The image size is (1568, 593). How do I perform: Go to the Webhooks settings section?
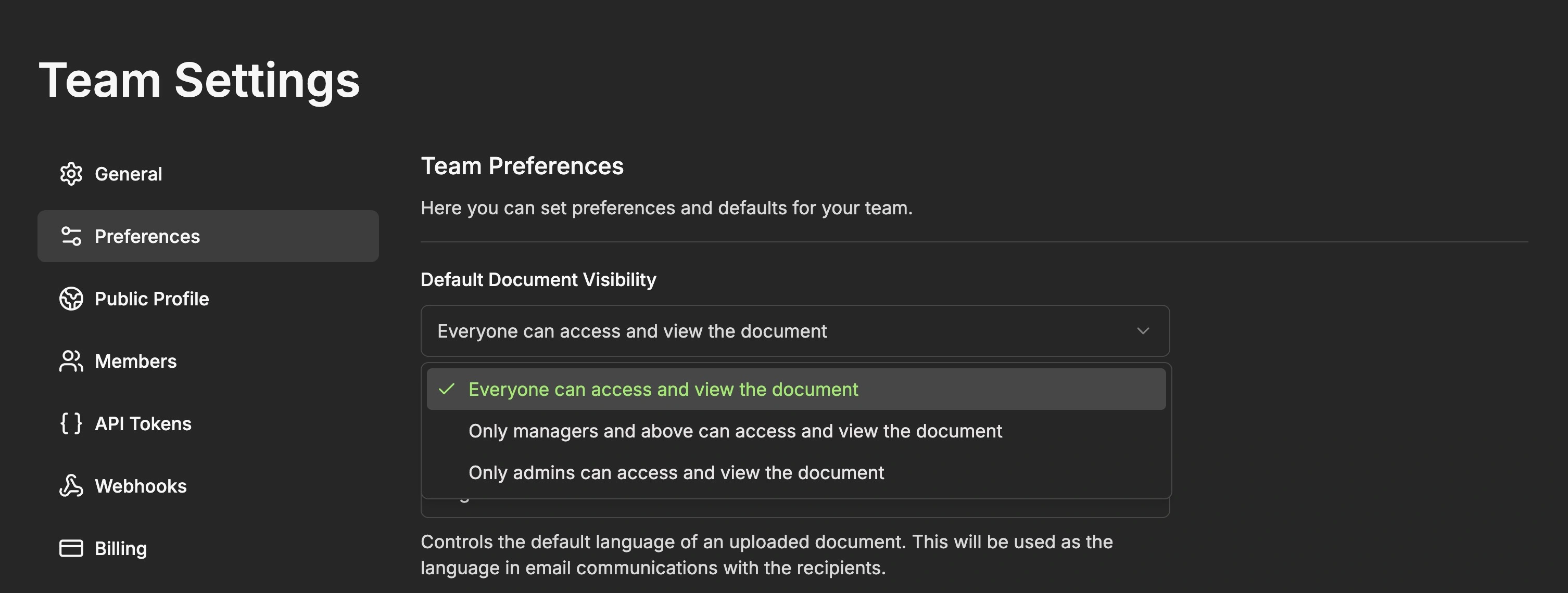141,486
